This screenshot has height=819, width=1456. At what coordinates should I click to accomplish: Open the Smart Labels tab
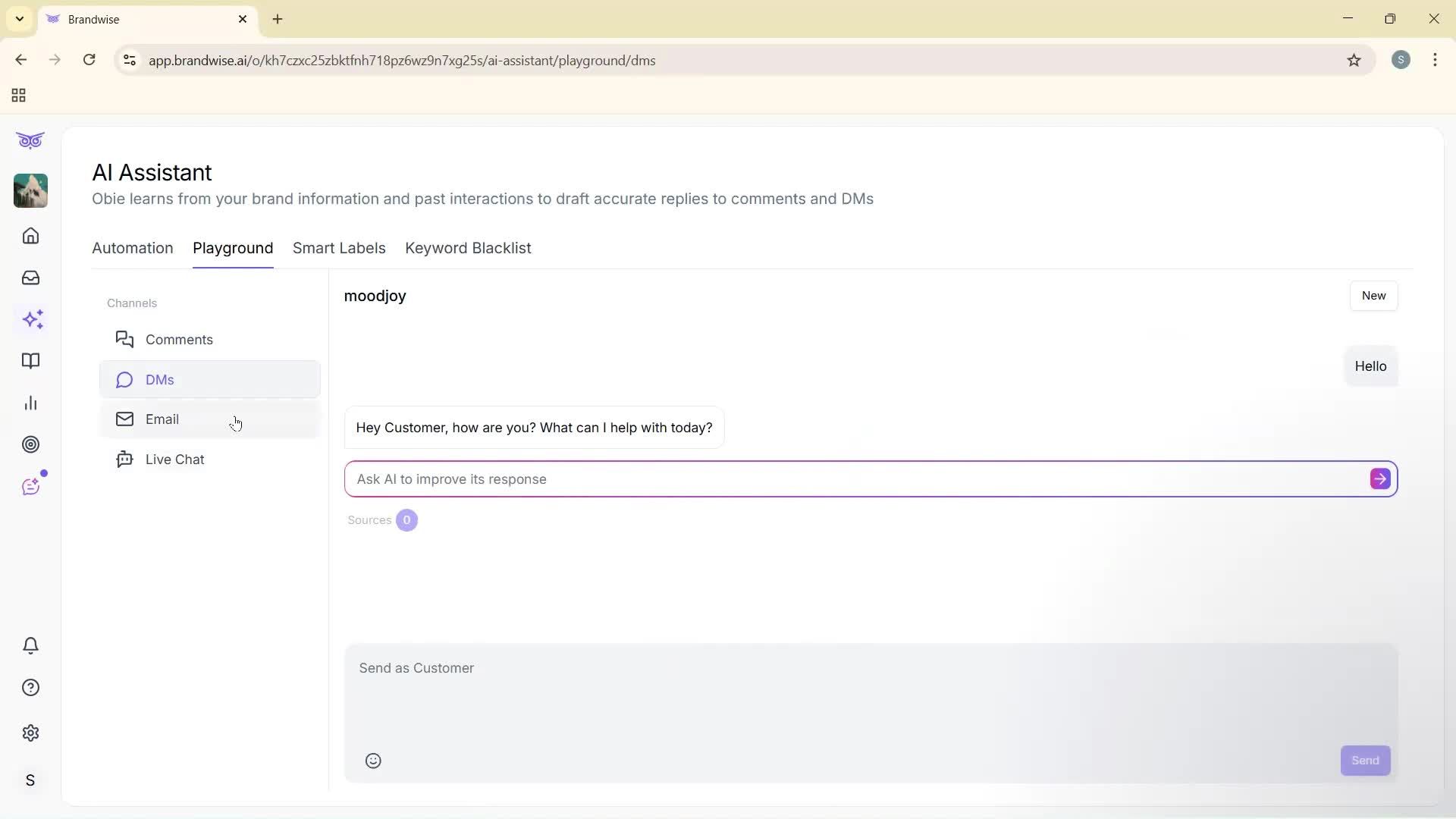click(339, 248)
